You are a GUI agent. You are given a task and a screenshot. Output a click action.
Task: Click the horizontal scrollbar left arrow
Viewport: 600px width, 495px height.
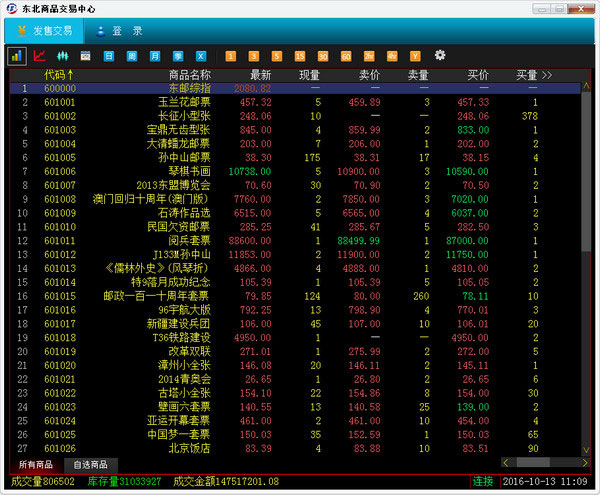pyautogui.click(x=506, y=463)
